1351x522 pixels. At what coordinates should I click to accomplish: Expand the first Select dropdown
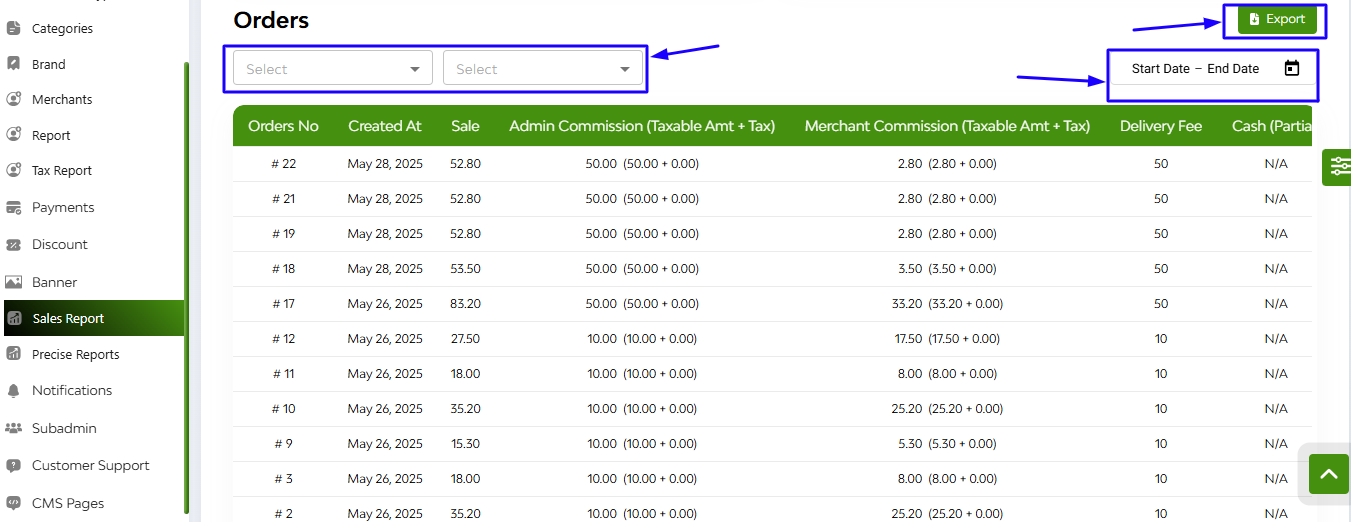click(333, 68)
